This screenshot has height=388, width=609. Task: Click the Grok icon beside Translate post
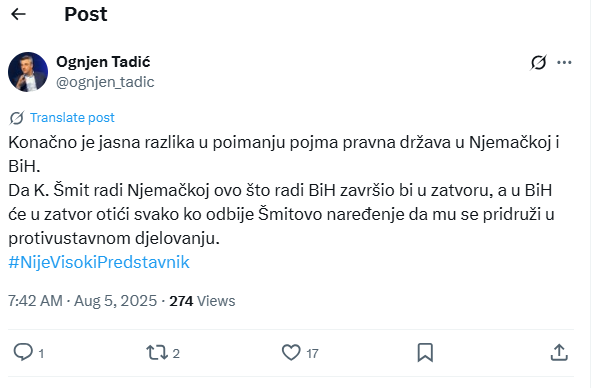(17, 118)
